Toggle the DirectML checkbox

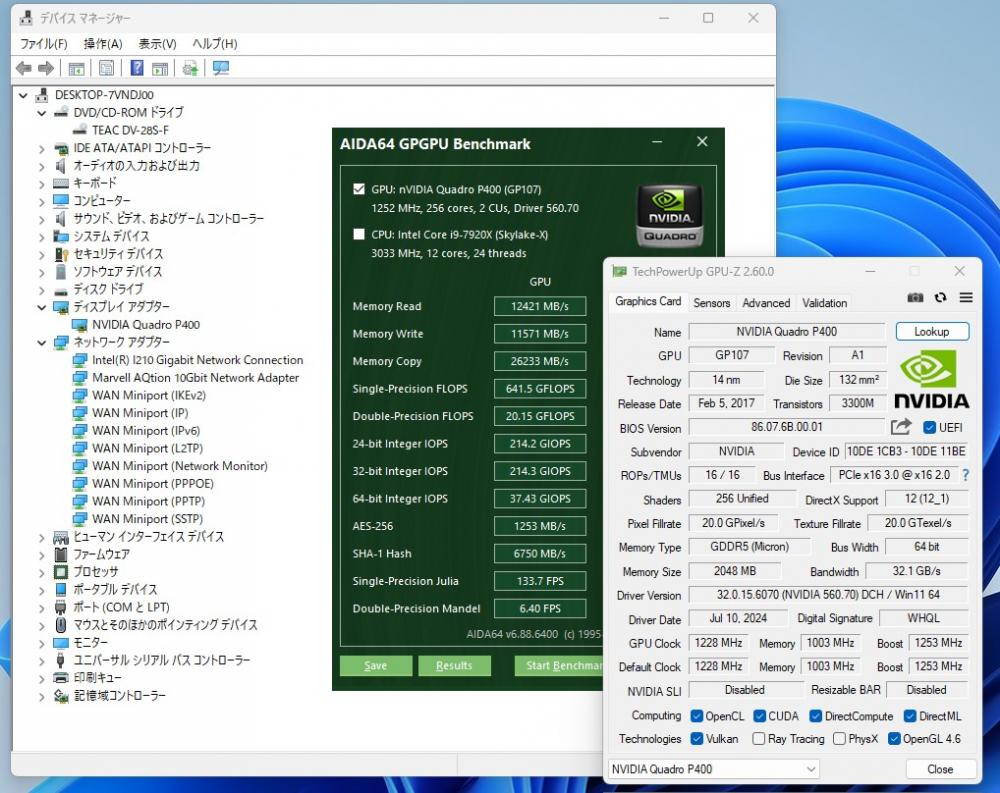(910, 716)
